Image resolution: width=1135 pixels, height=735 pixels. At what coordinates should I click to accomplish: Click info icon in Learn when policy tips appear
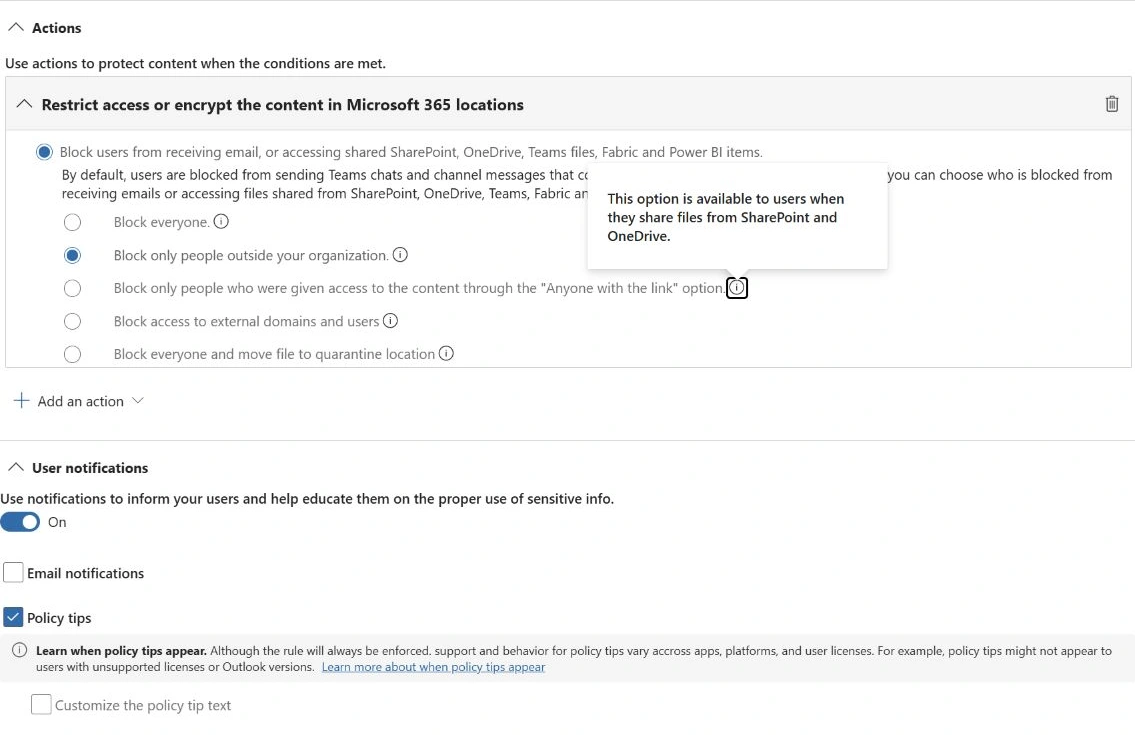pyautogui.click(x=20, y=650)
